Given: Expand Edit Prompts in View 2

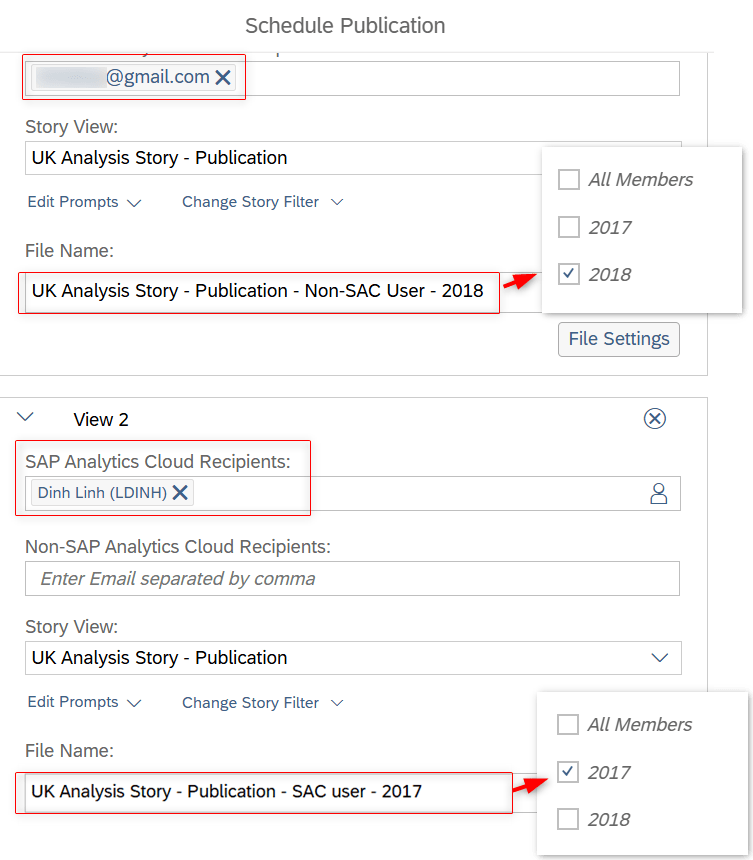Looking at the screenshot, I should (84, 703).
